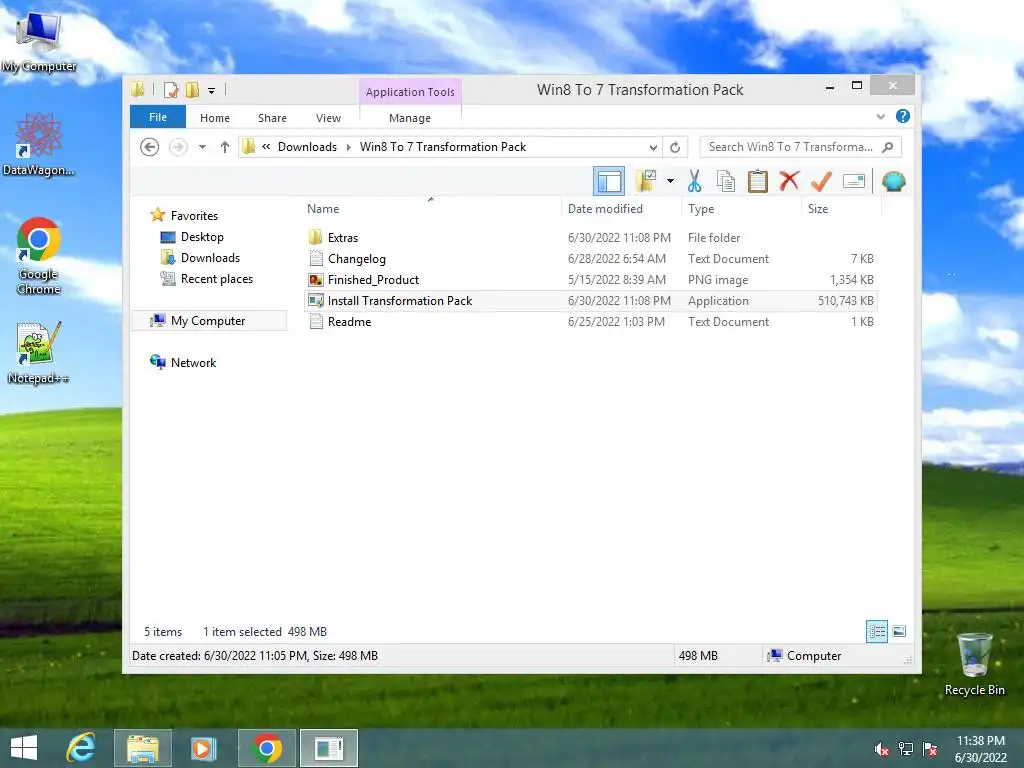Click the navigation pane layout toolbar icon

tap(609, 181)
